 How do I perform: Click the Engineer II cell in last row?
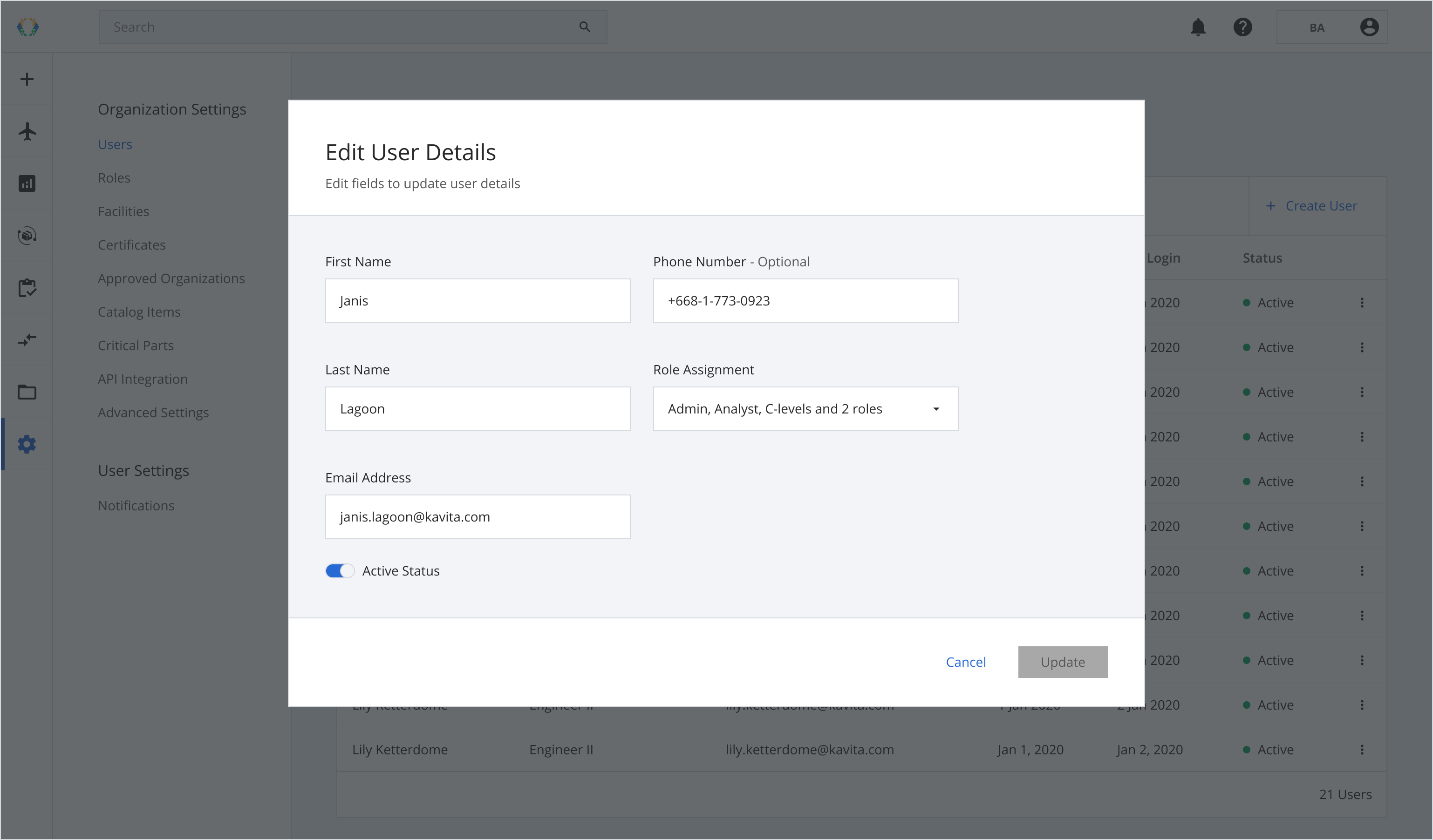[x=561, y=750]
